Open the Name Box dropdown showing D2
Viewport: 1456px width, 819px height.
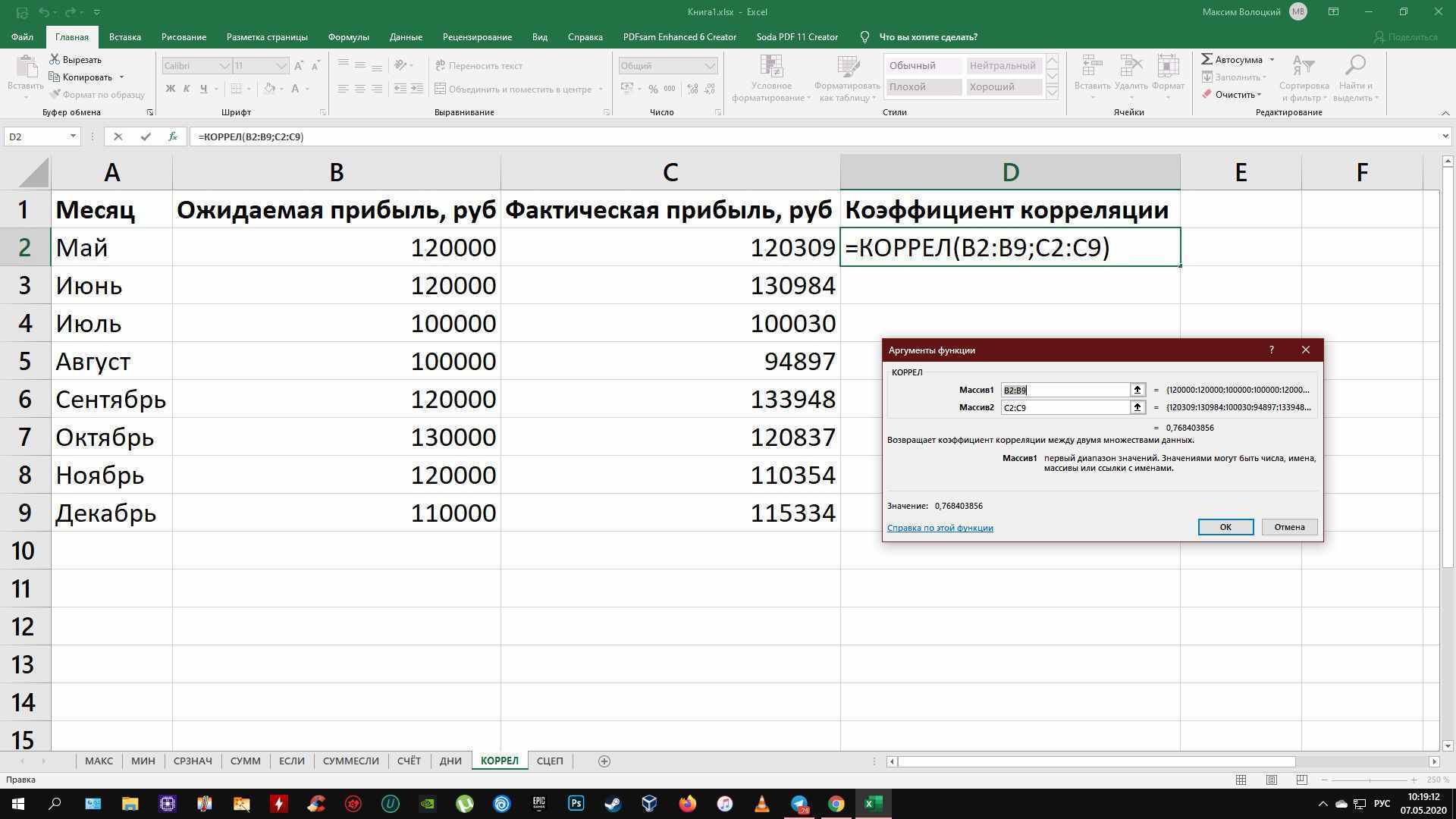click(x=73, y=136)
